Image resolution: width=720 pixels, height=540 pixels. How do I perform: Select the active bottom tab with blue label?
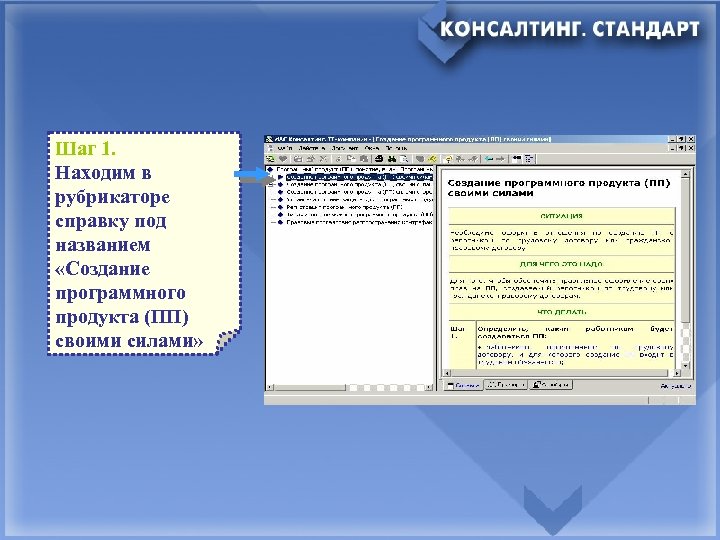(463, 385)
